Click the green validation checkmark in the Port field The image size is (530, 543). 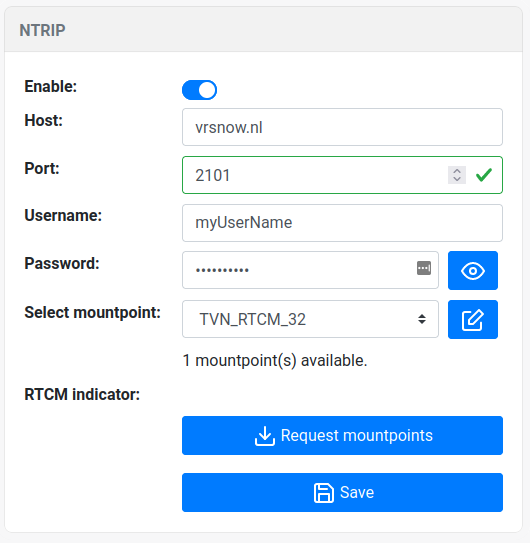(484, 175)
